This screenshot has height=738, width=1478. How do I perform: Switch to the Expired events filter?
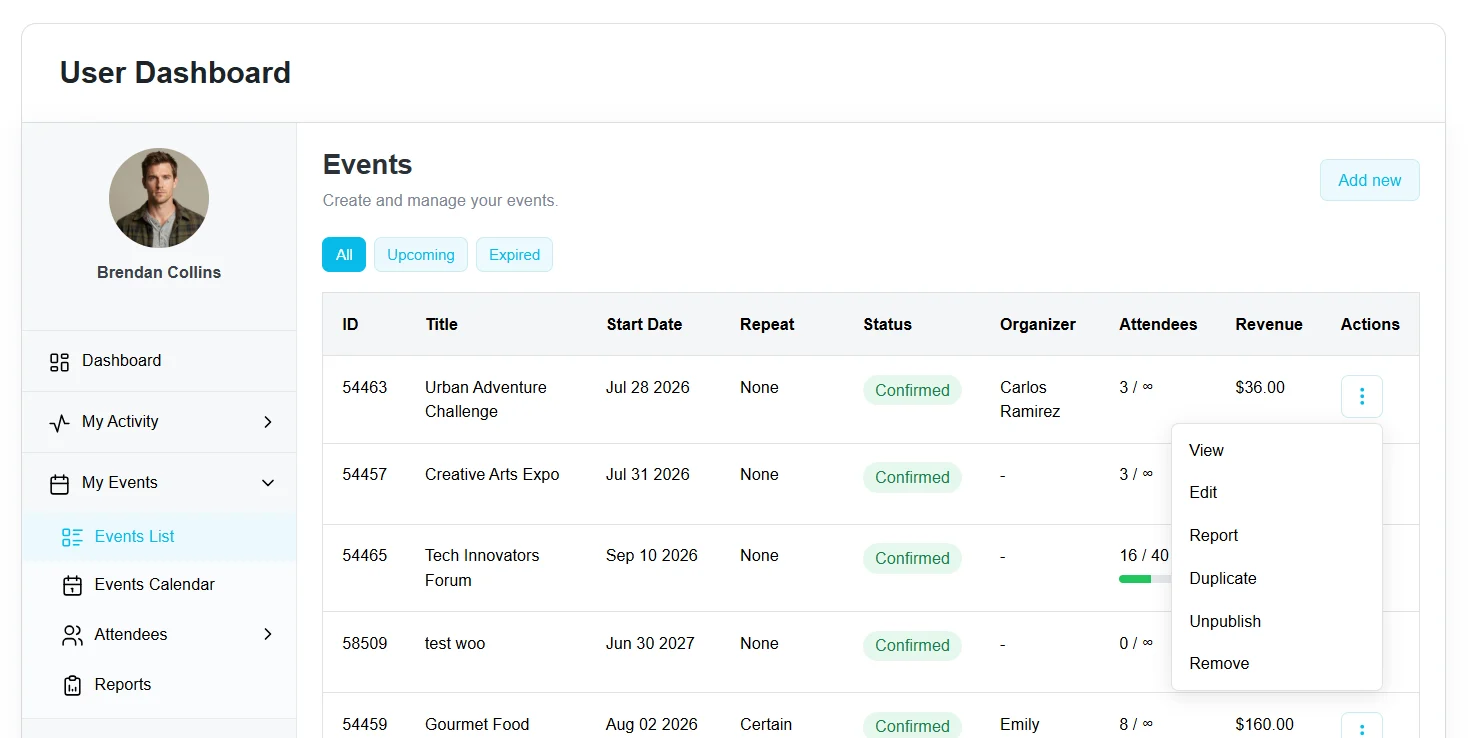pyautogui.click(x=514, y=255)
